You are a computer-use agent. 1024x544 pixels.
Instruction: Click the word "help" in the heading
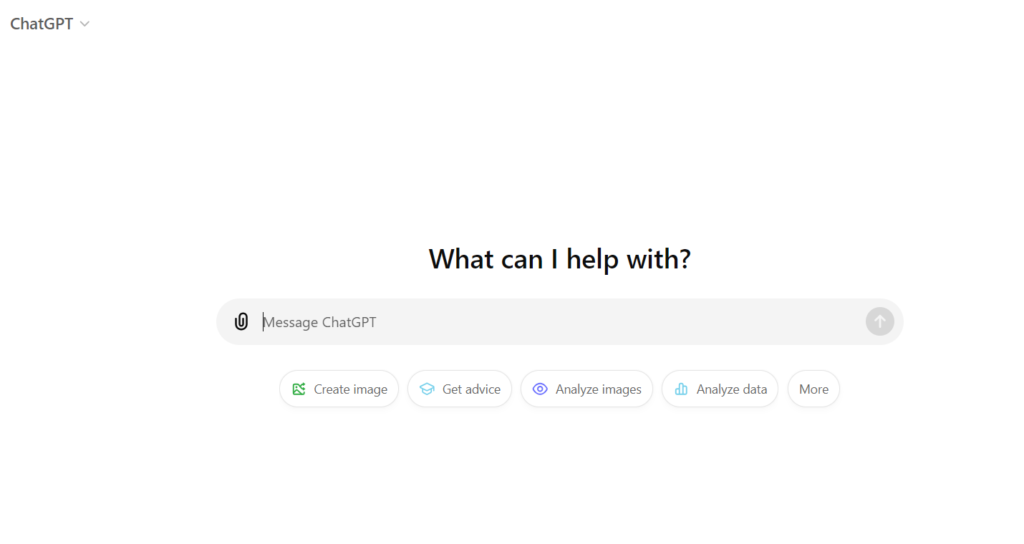[x=592, y=259]
